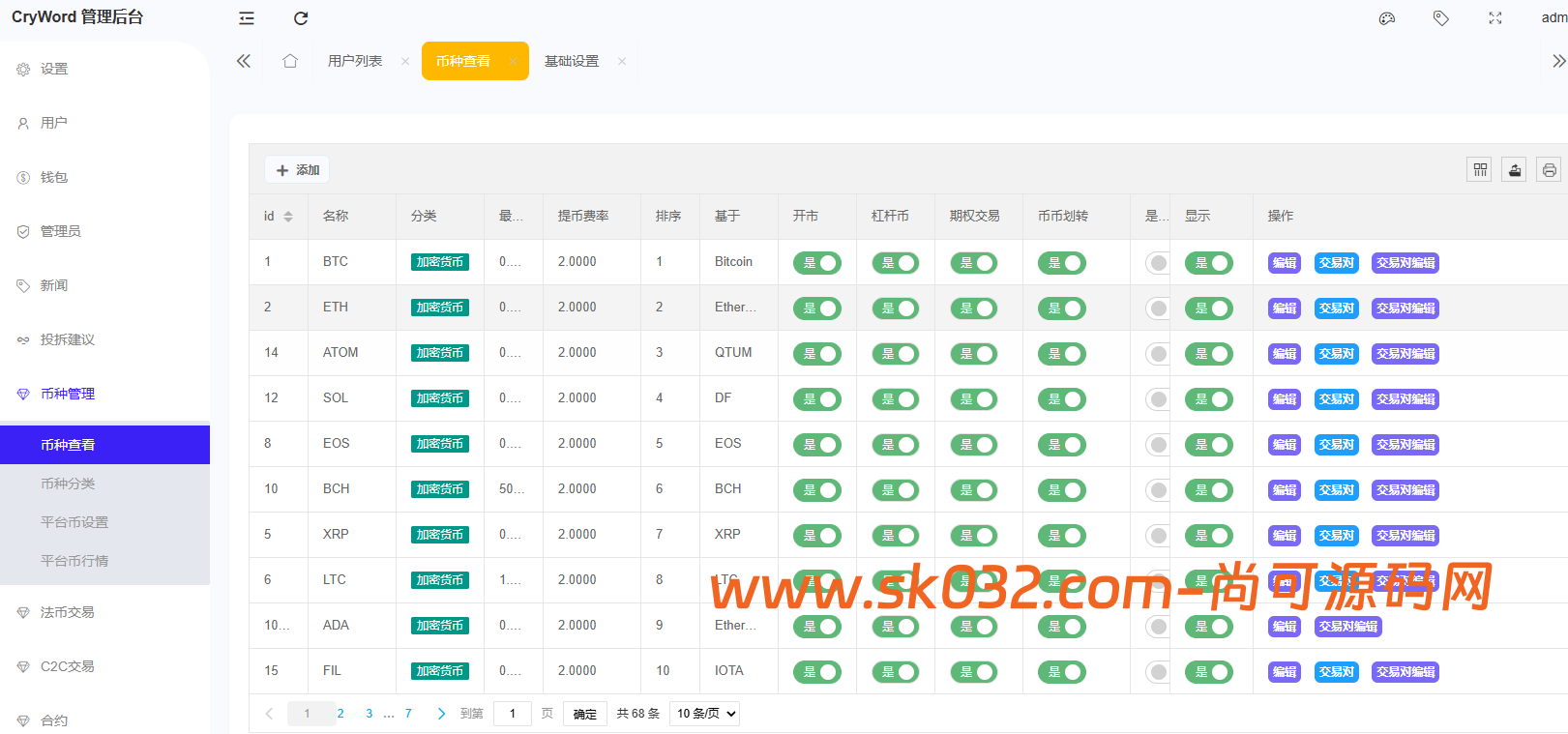Click 编辑 button for BTC row

click(x=1285, y=263)
